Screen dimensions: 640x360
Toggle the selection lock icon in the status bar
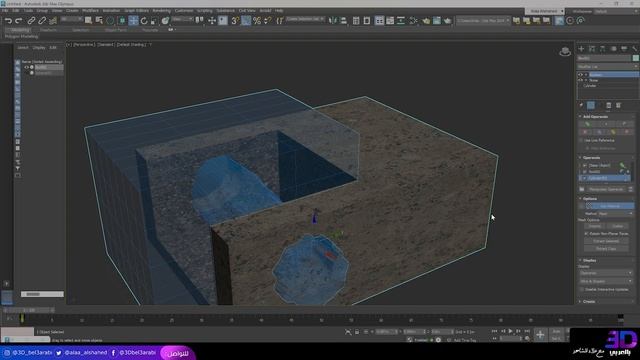pyautogui.click(x=357, y=332)
